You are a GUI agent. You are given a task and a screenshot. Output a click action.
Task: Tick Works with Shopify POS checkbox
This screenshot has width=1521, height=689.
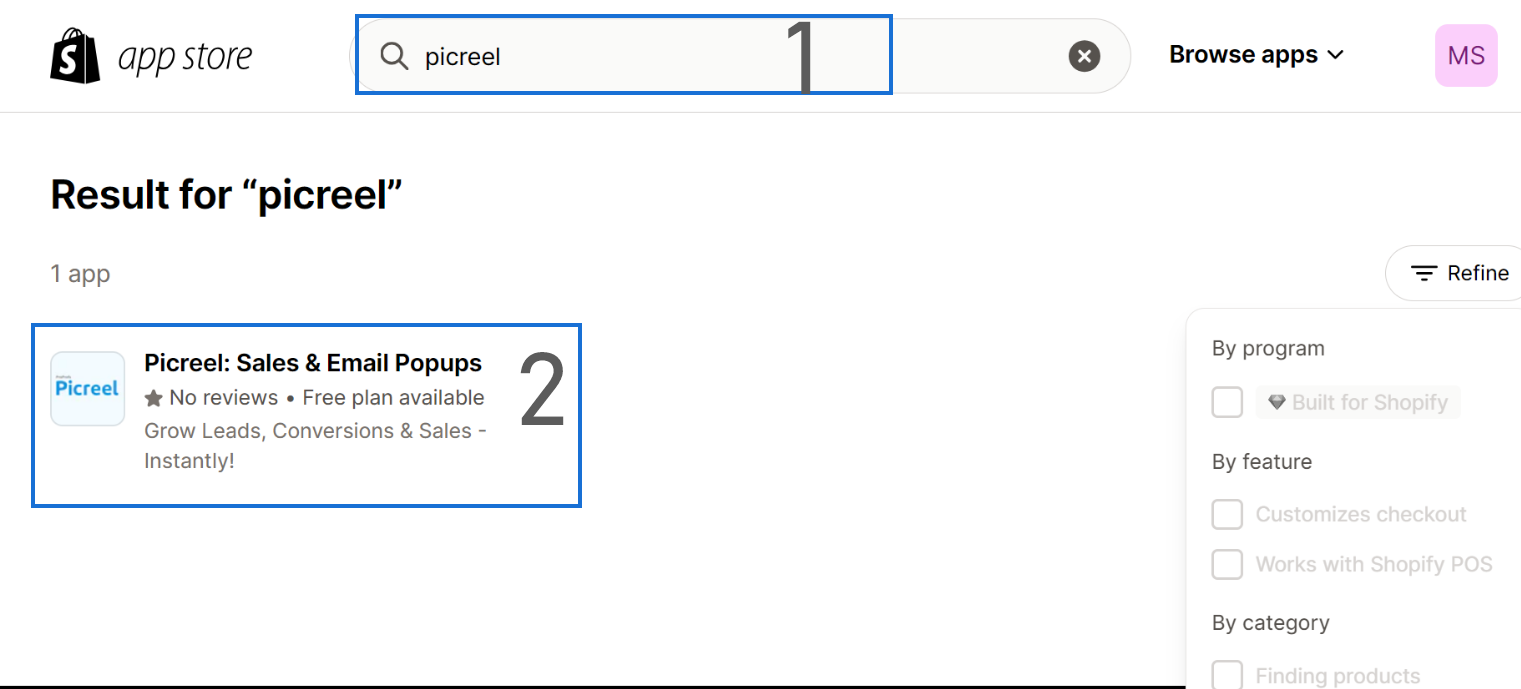pyautogui.click(x=1227, y=564)
